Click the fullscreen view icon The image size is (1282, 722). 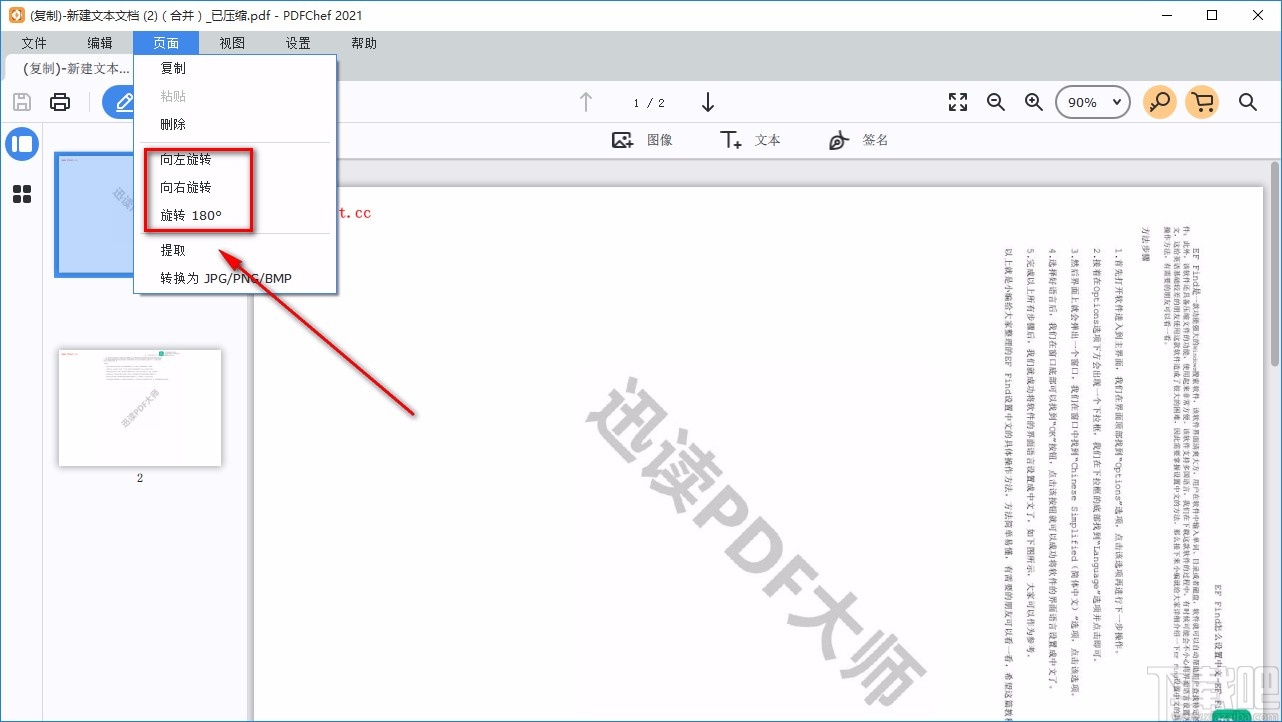tap(957, 101)
